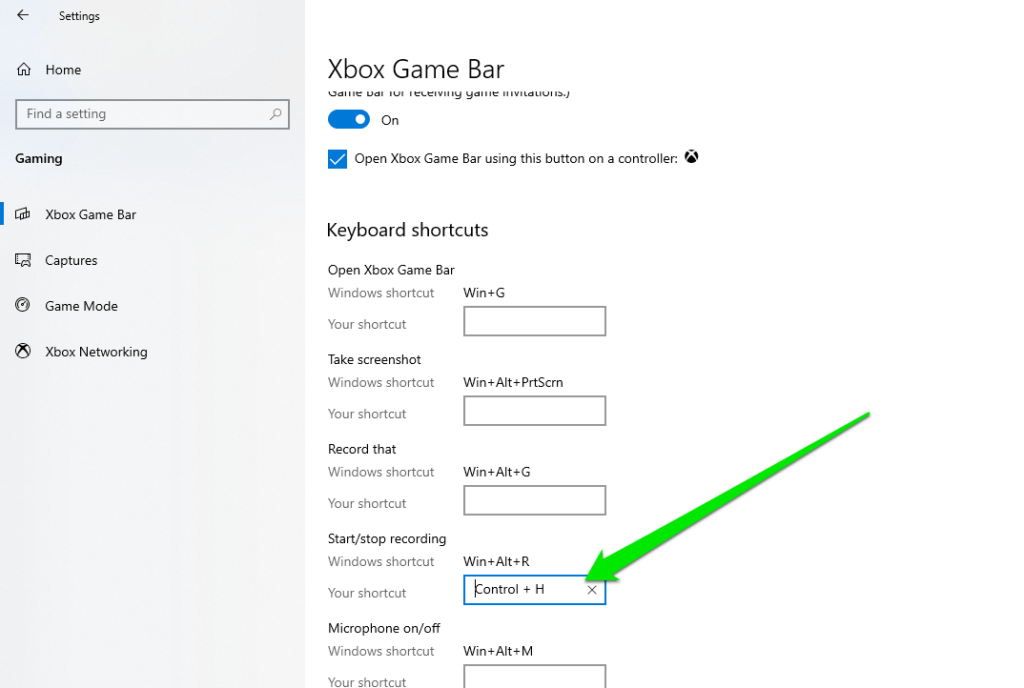Click inside the Open Xbox Game Bar shortcut box
1024x688 pixels.
[x=534, y=321]
